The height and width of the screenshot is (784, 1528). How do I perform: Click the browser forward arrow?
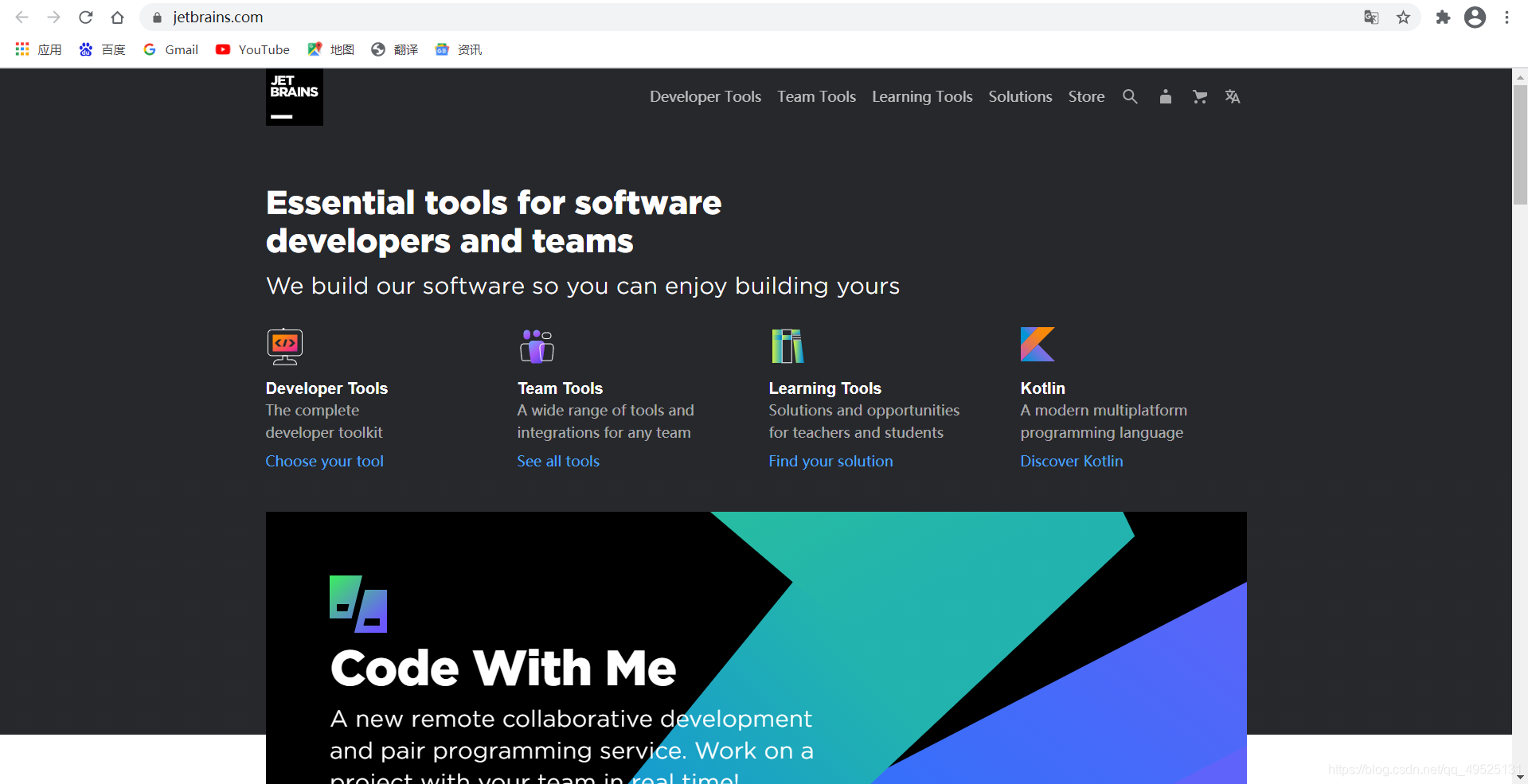point(54,18)
